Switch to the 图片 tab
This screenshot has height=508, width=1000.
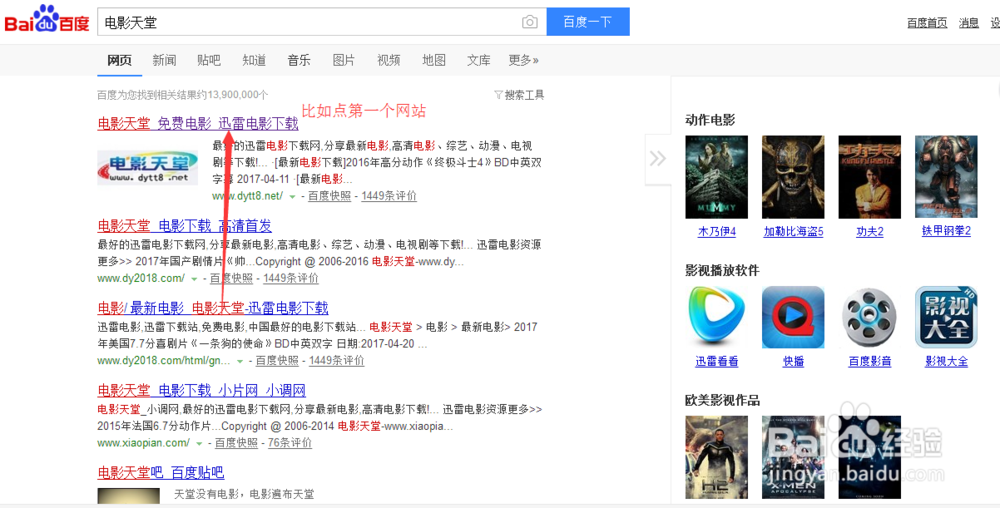pos(344,61)
